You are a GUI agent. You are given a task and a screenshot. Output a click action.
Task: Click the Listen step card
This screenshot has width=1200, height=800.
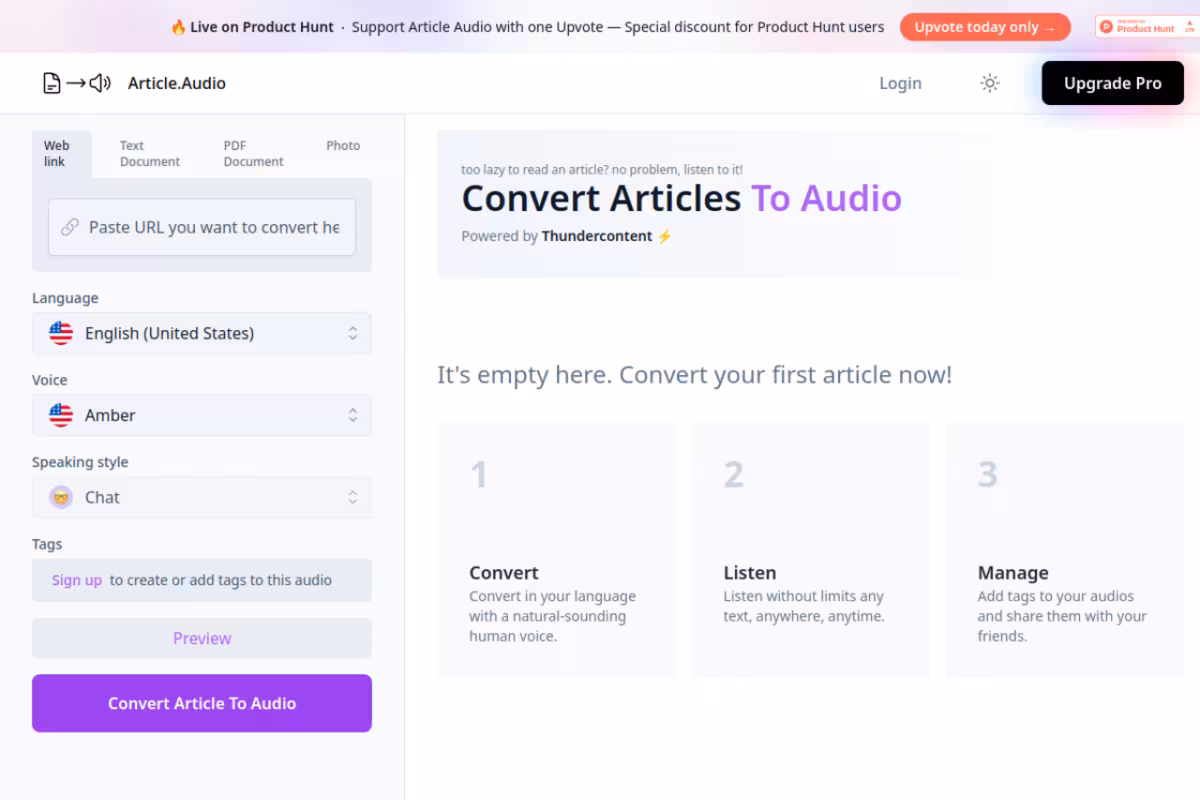click(x=811, y=550)
